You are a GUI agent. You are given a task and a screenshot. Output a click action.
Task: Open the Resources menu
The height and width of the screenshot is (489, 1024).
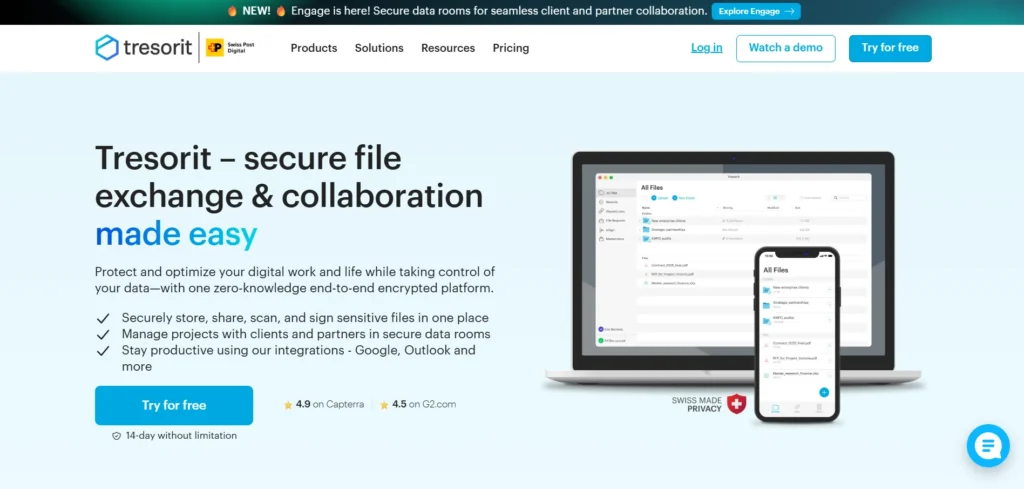[x=448, y=48]
